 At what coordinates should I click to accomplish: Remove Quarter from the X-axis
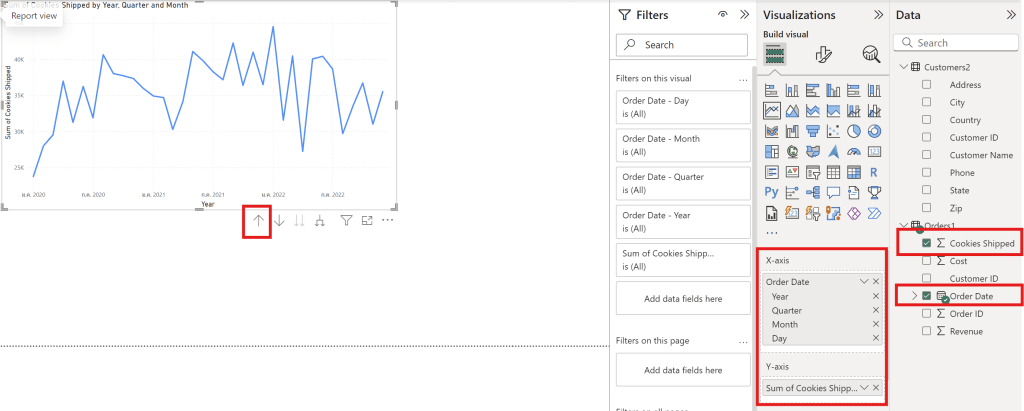coord(876,311)
